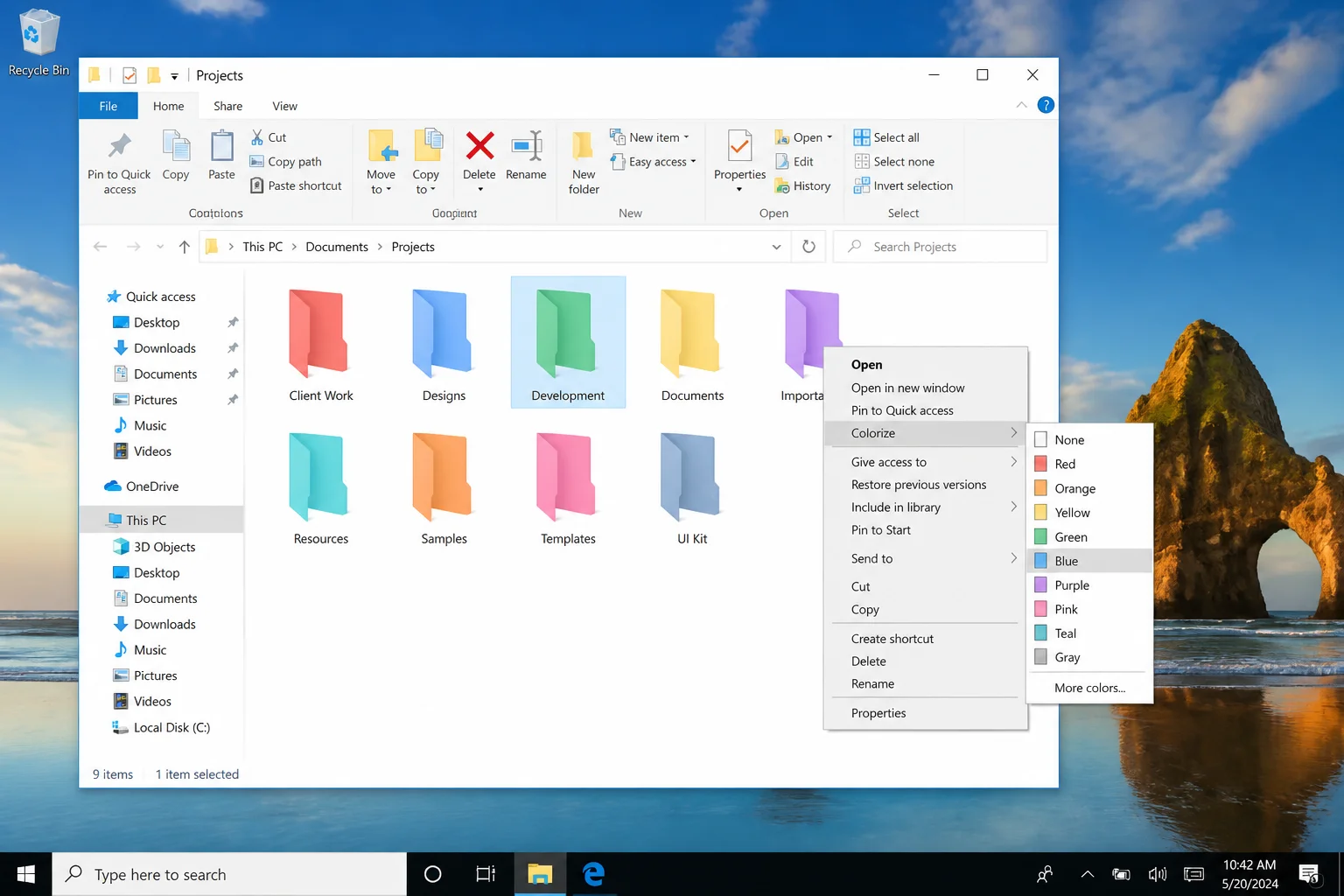
Task: Pick None color option
Action: [x=1089, y=440]
